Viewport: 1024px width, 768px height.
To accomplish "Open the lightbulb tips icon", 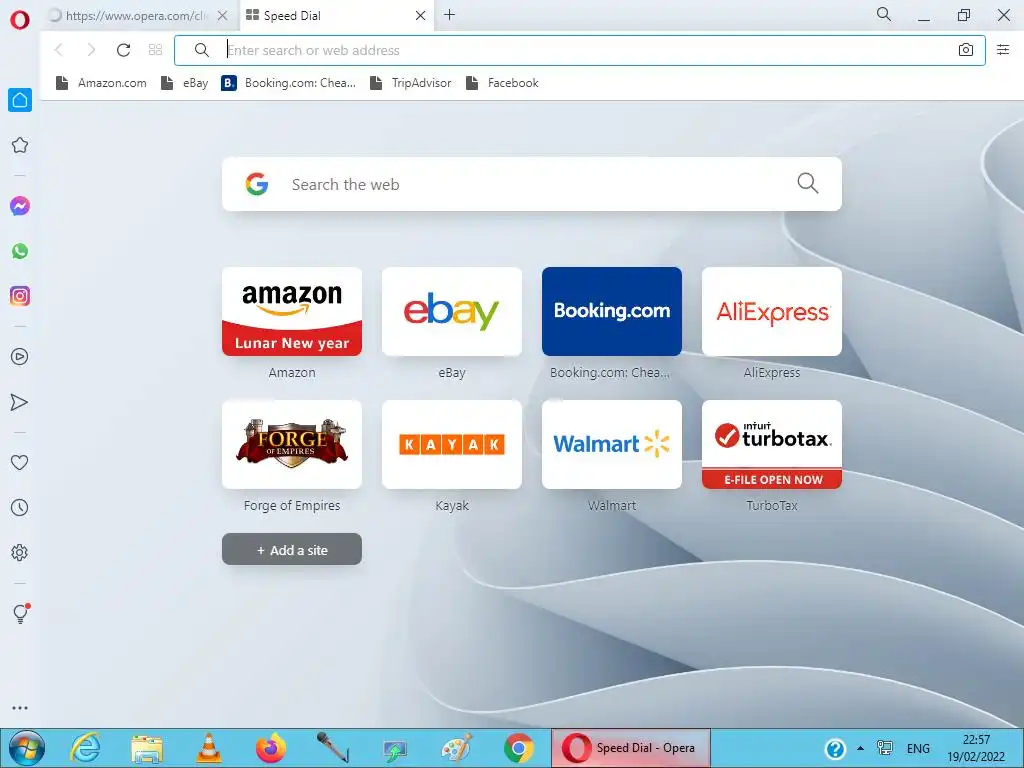I will (21, 613).
